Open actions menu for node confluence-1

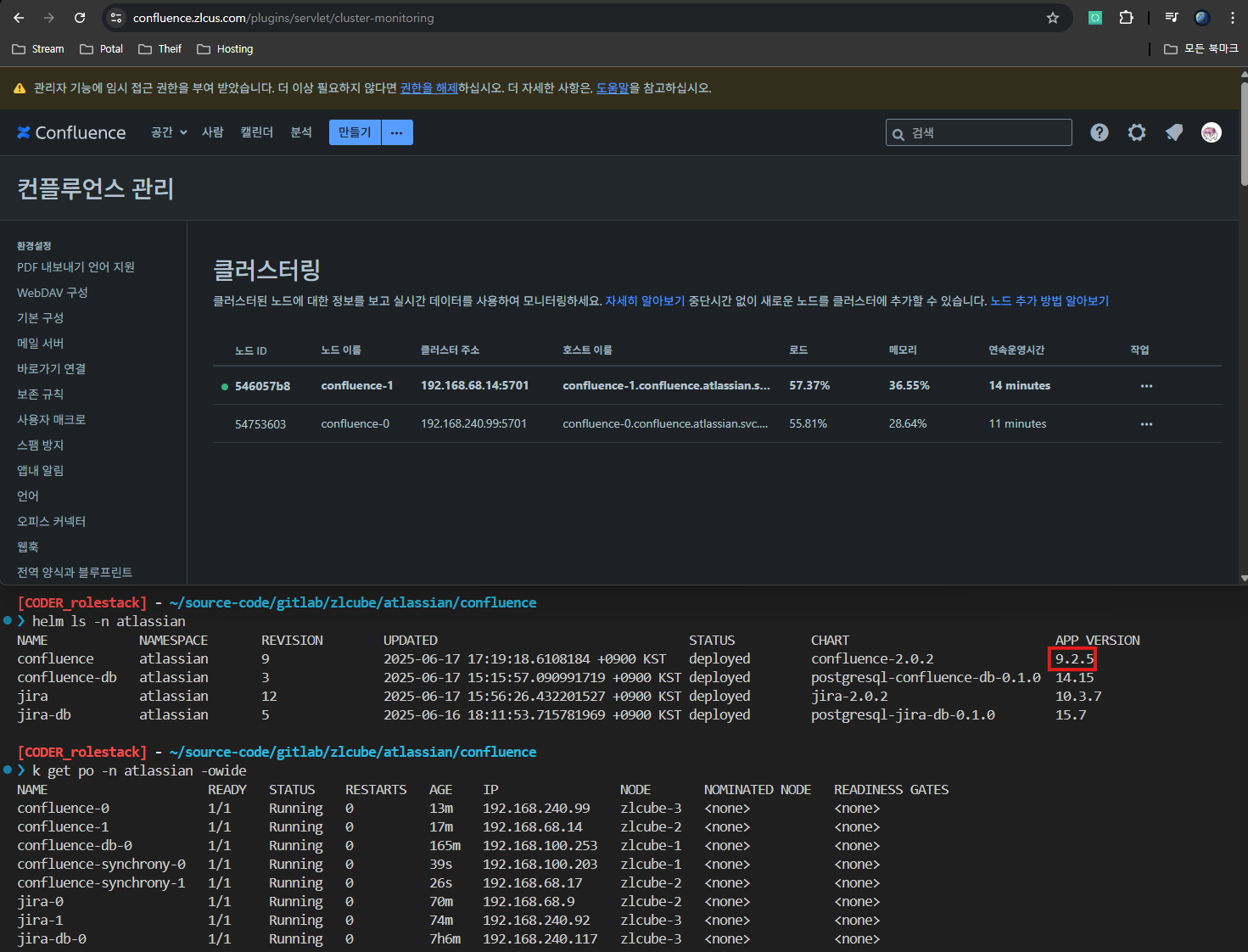(x=1146, y=386)
